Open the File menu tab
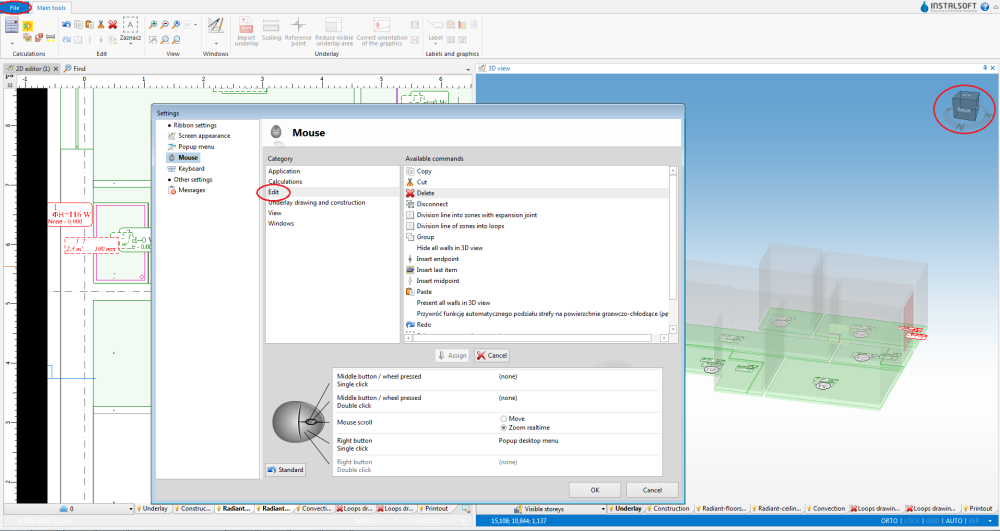 point(15,8)
